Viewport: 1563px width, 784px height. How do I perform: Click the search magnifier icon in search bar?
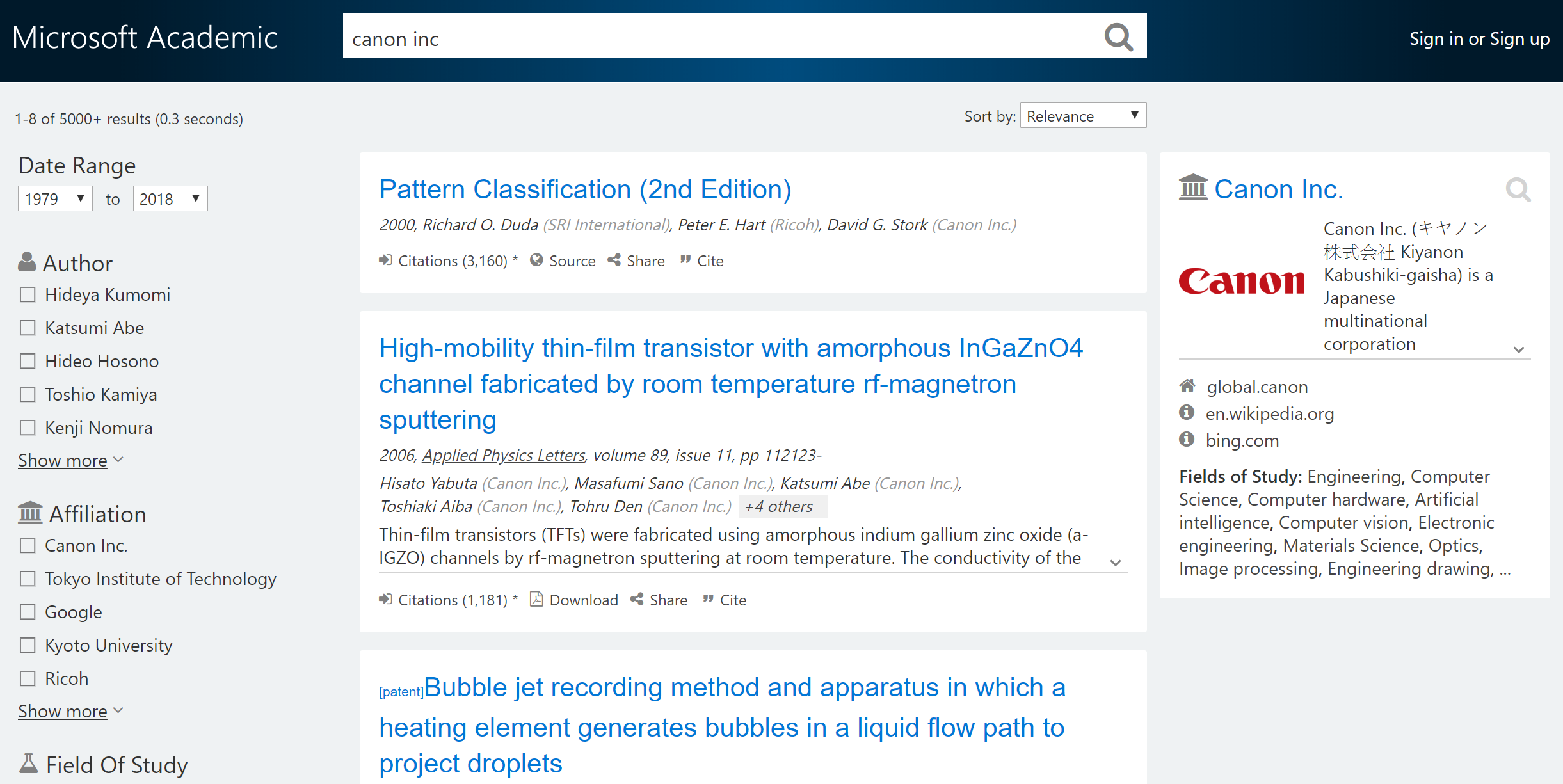pos(1118,38)
